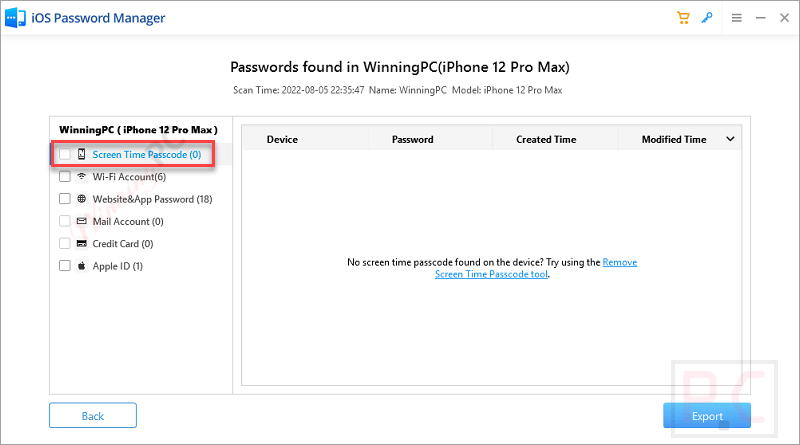Click the Mail Account envelope icon
This screenshot has height=445, width=800.
[x=82, y=221]
